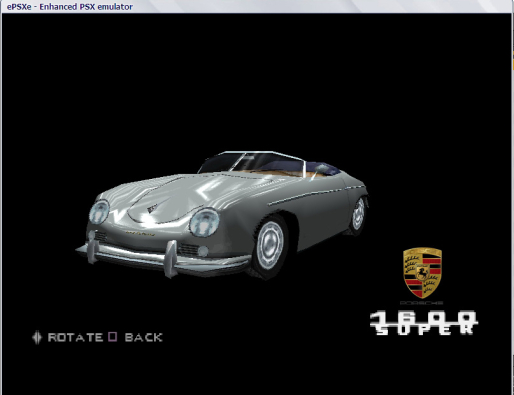Click the car's windshield
Image resolution: width=514 pixels, height=395 pixels.
click(x=252, y=162)
